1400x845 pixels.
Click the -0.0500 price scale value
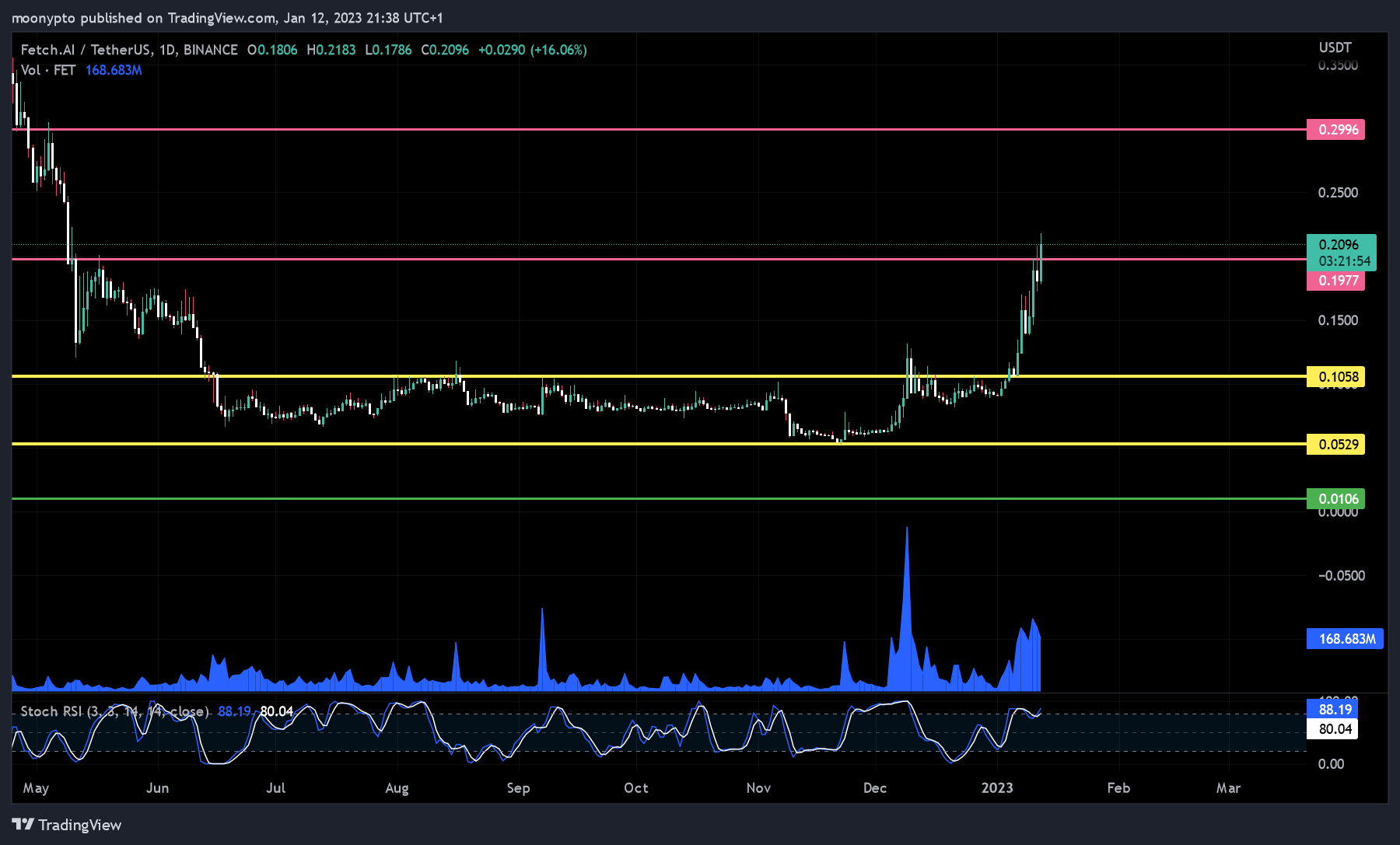click(1341, 575)
